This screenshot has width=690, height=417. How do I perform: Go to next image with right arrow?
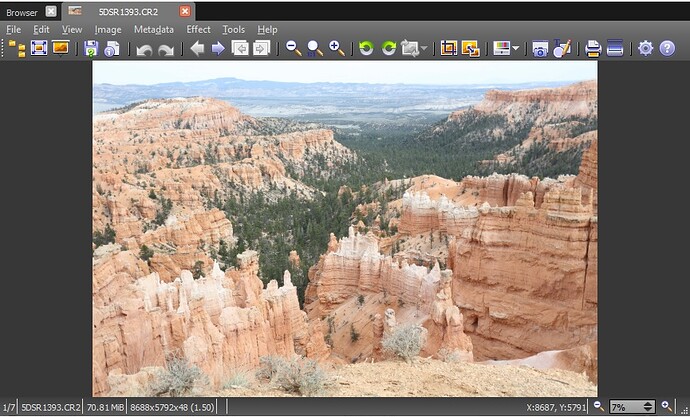pyautogui.click(x=218, y=48)
